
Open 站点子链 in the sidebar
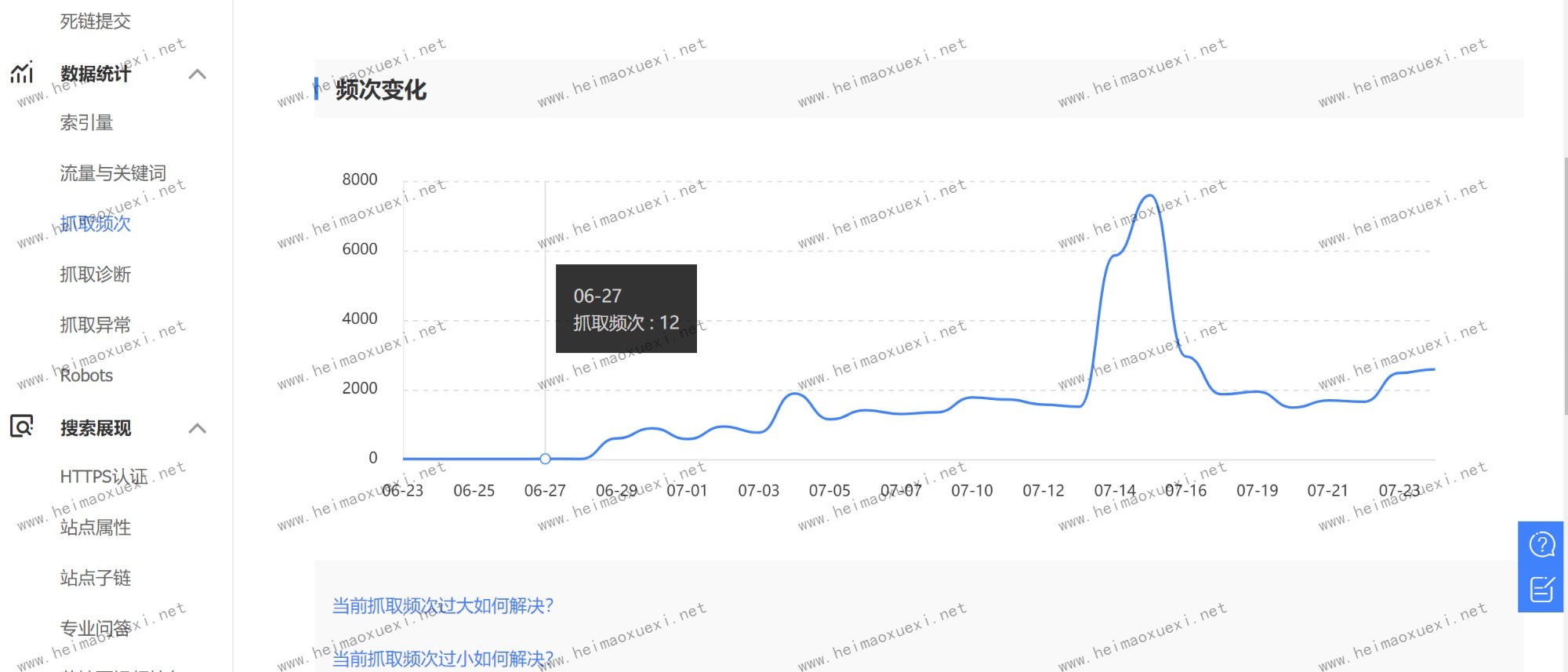(x=96, y=578)
